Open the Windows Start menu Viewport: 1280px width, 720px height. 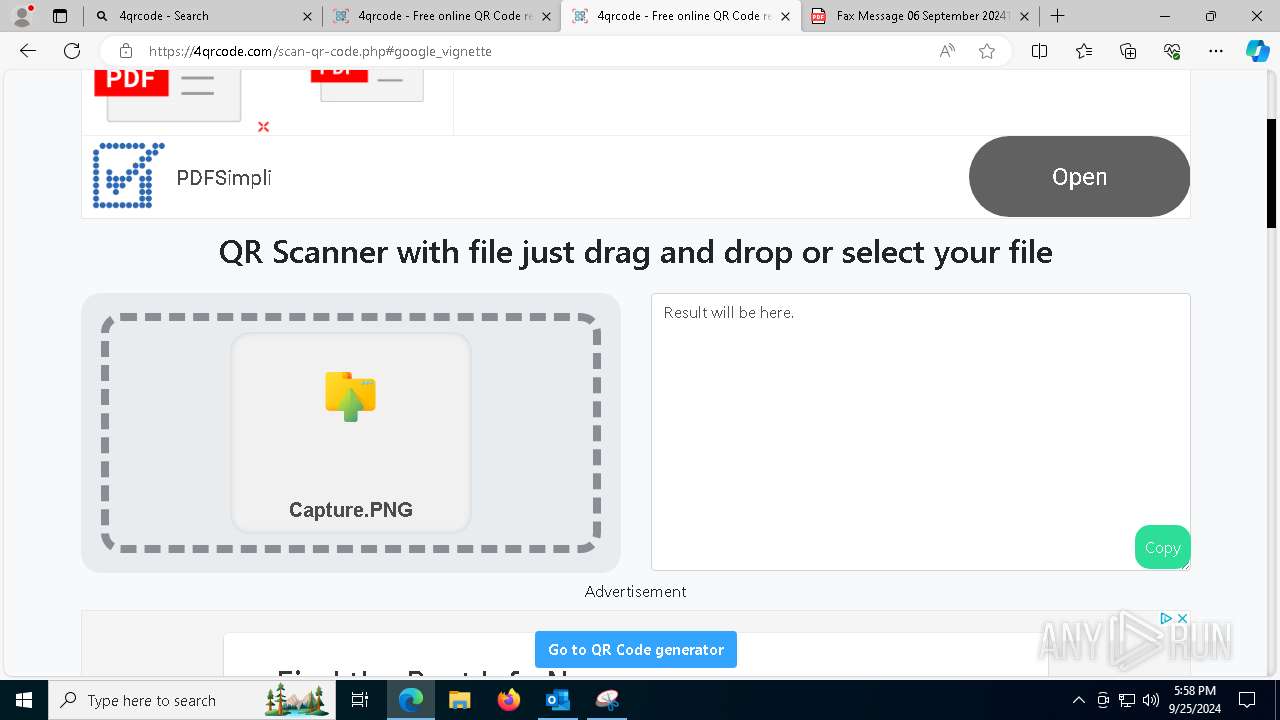tap(24, 700)
